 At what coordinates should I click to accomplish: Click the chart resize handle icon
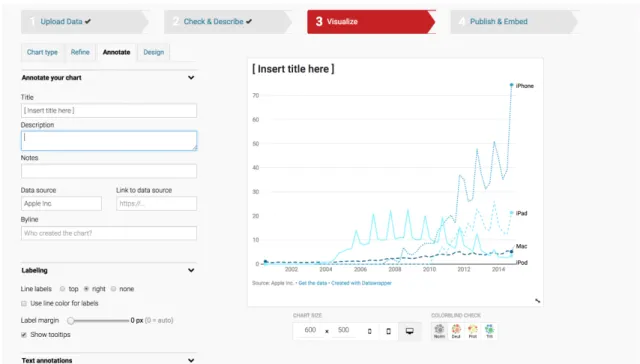click(538, 301)
